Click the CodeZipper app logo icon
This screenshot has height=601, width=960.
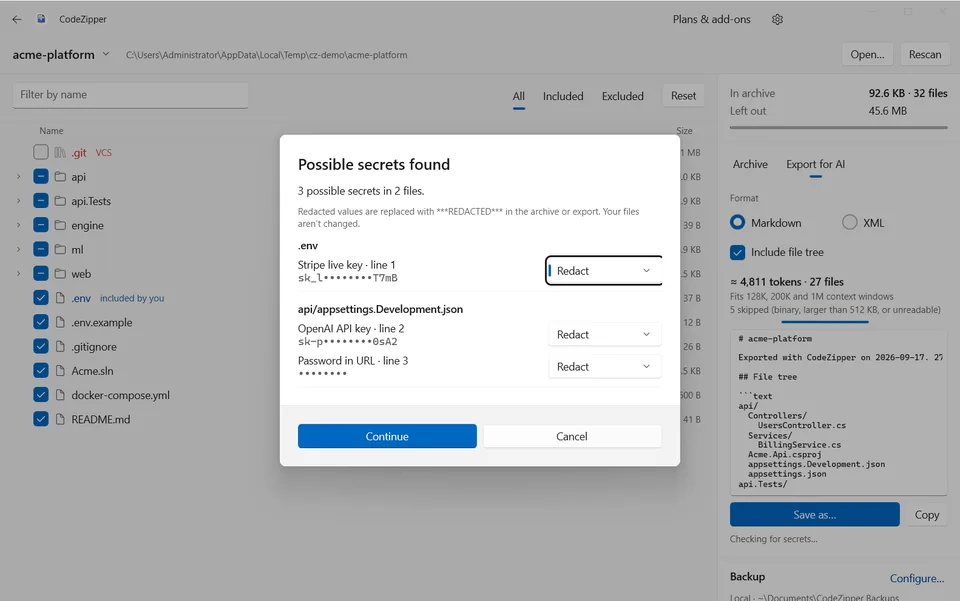pos(41,19)
